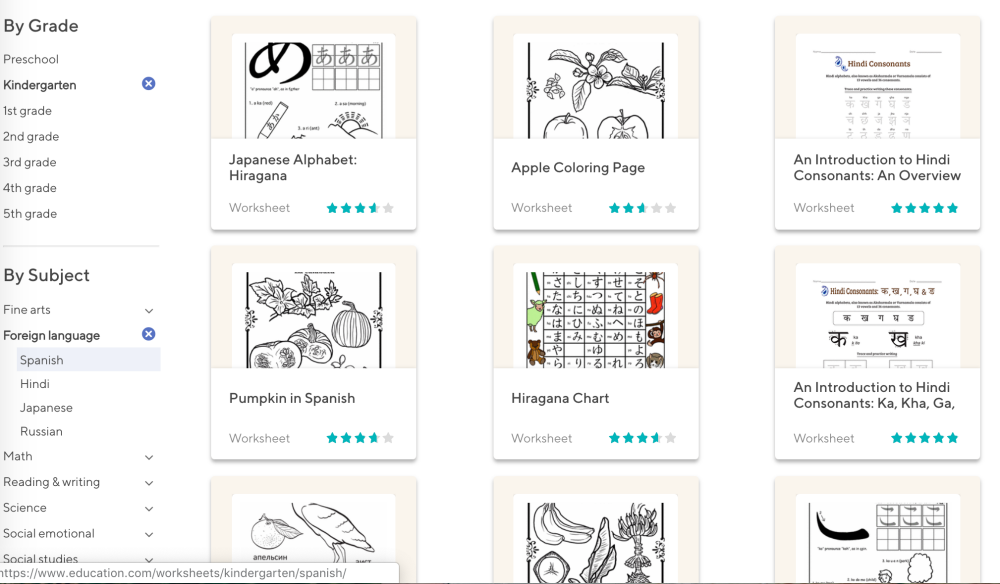Select the Preschool grade filter
This screenshot has width=1000, height=584.
tap(31, 59)
